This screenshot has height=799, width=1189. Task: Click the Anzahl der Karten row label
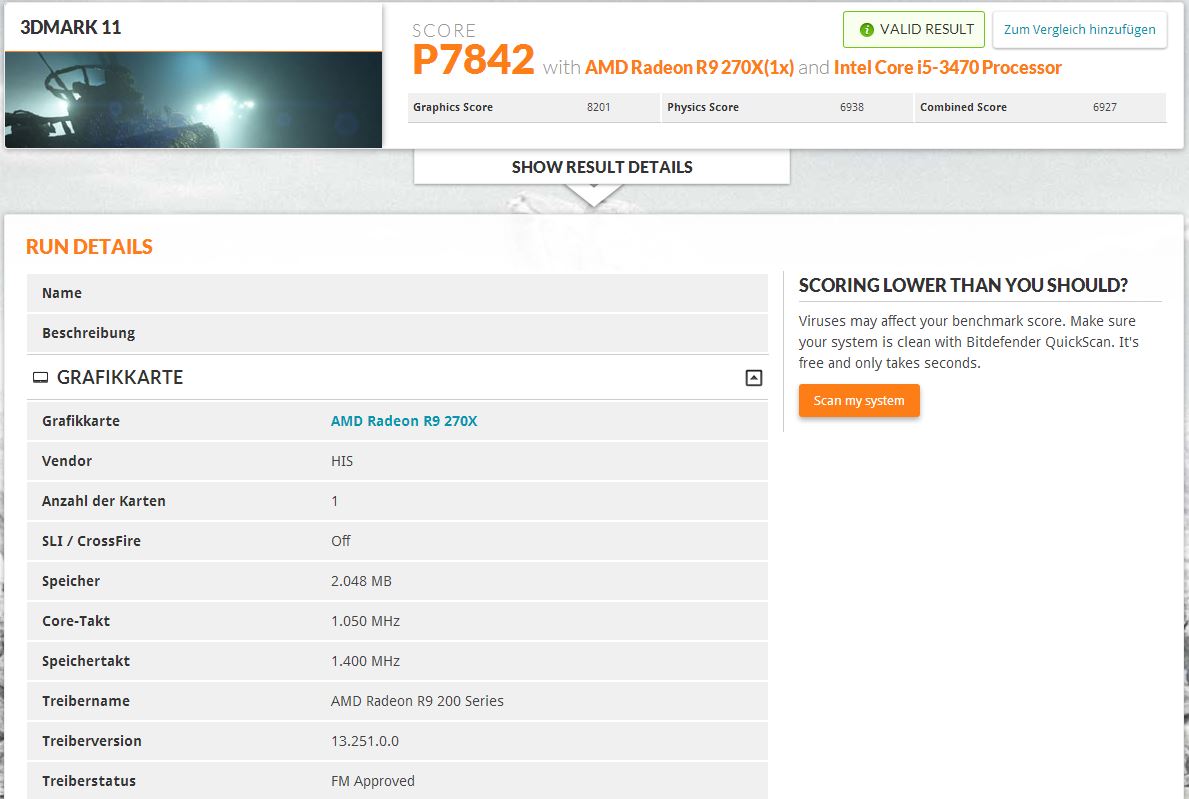[103, 501]
